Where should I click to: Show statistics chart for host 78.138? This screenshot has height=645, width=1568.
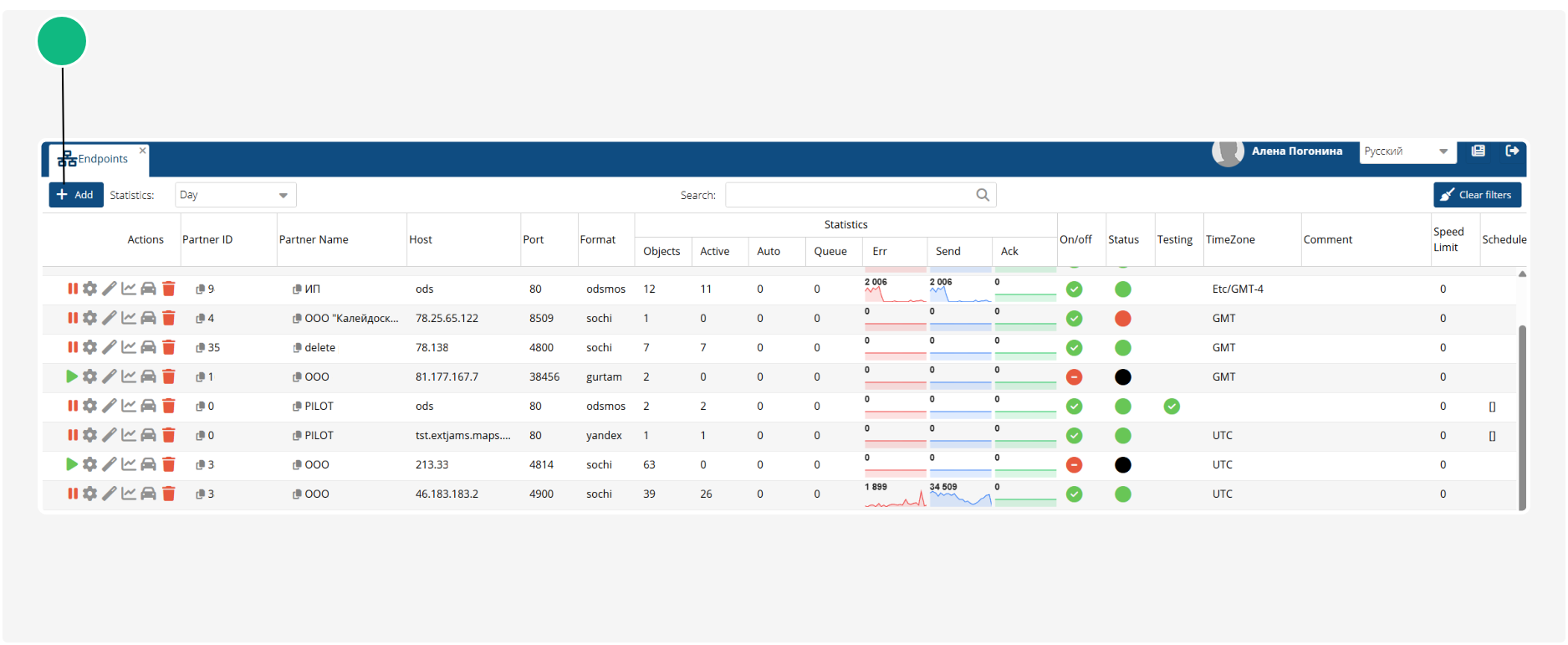click(128, 347)
